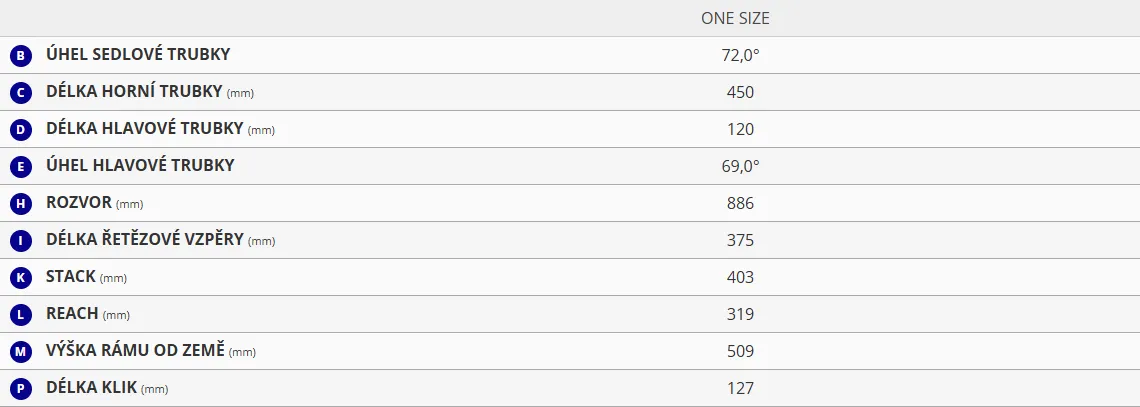Select the 509 standover height value
The image size is (1140, 407).
coord(740,352)
